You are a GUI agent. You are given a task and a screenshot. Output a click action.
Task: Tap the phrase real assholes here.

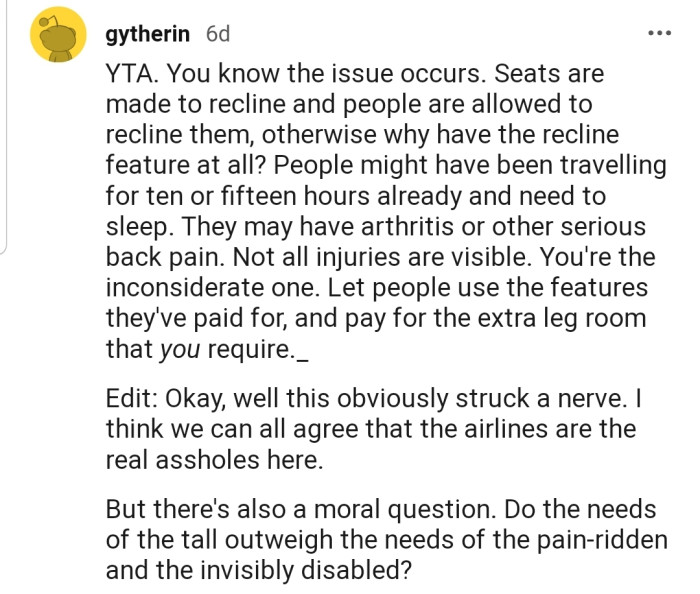click(x=214, y=460)
